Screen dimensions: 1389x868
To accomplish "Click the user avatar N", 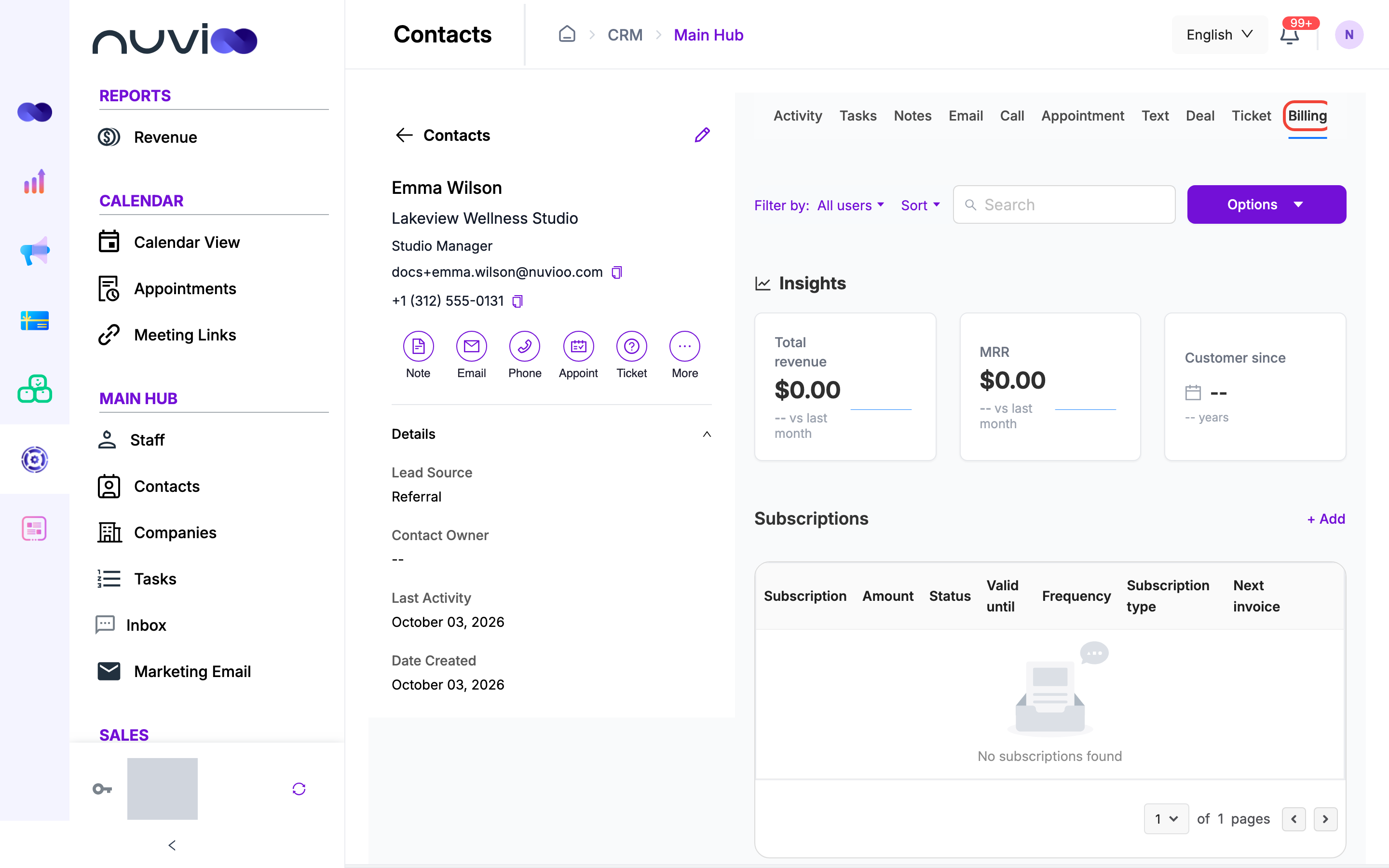I will point(1349,35).
